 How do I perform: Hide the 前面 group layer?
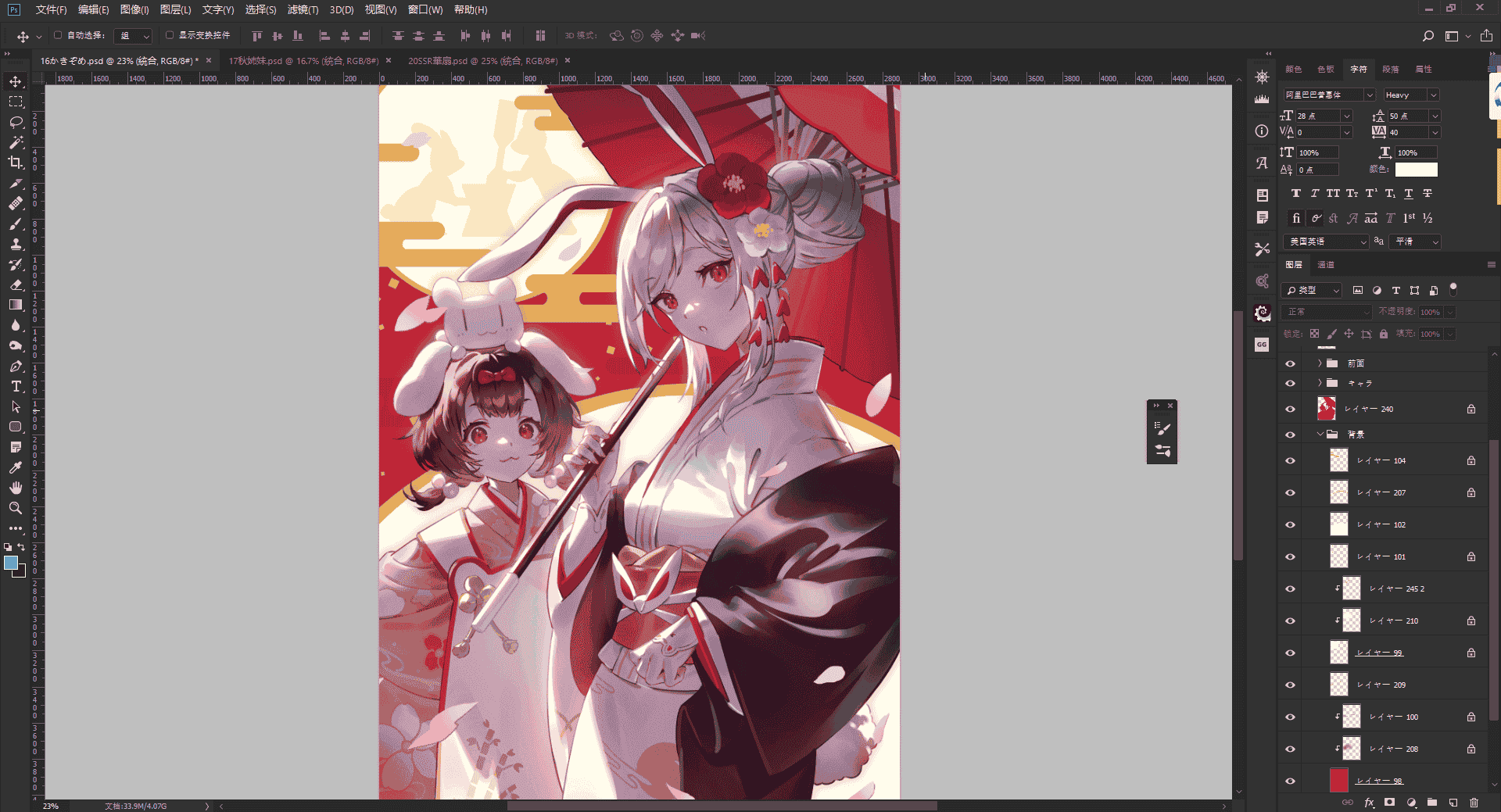(x=1290, y=363)
